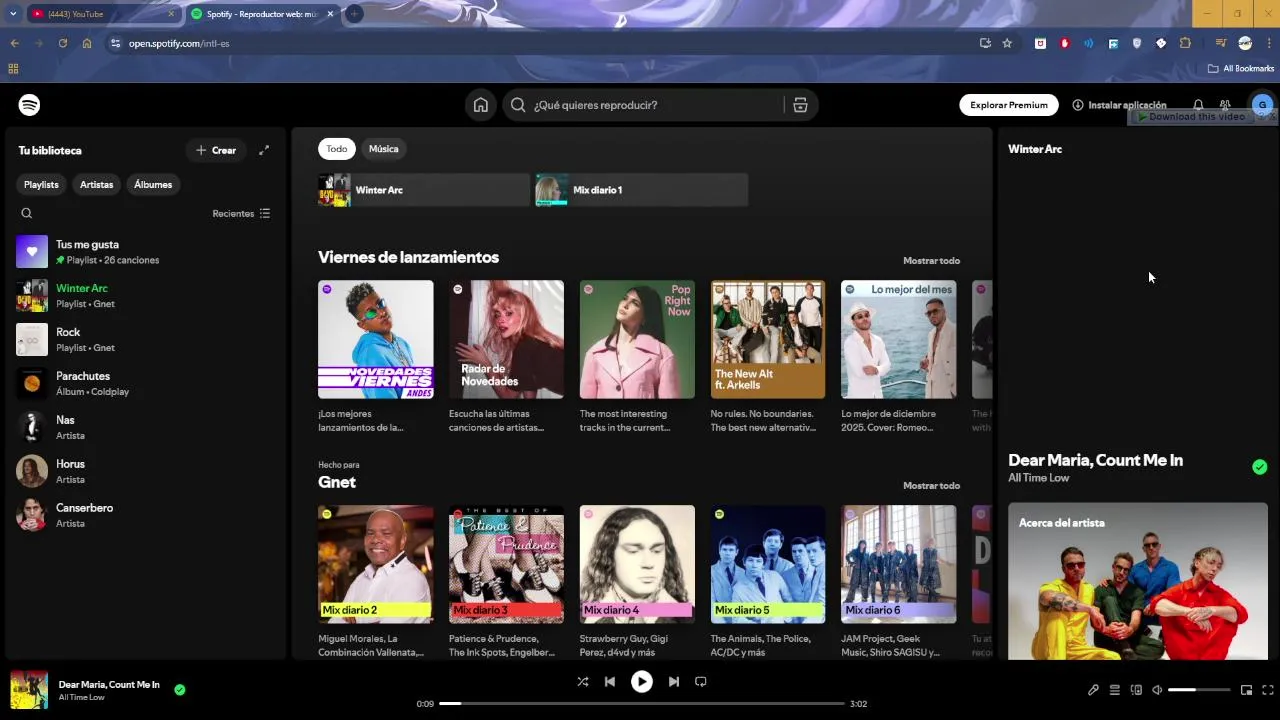
Task: Toggle liked checkmark in now playing bar
Action: [180, 689]
